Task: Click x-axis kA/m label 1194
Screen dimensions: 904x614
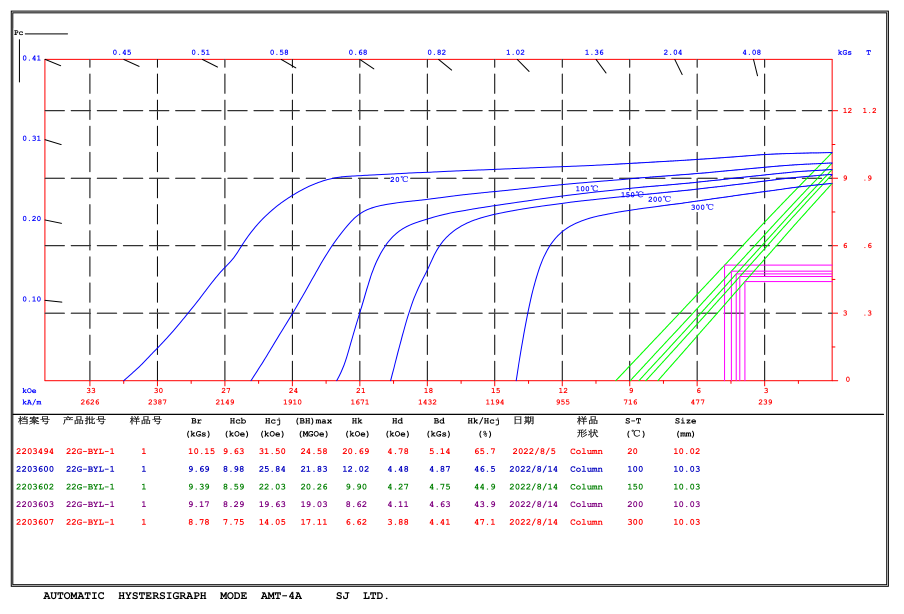Action: coord(495,402)
